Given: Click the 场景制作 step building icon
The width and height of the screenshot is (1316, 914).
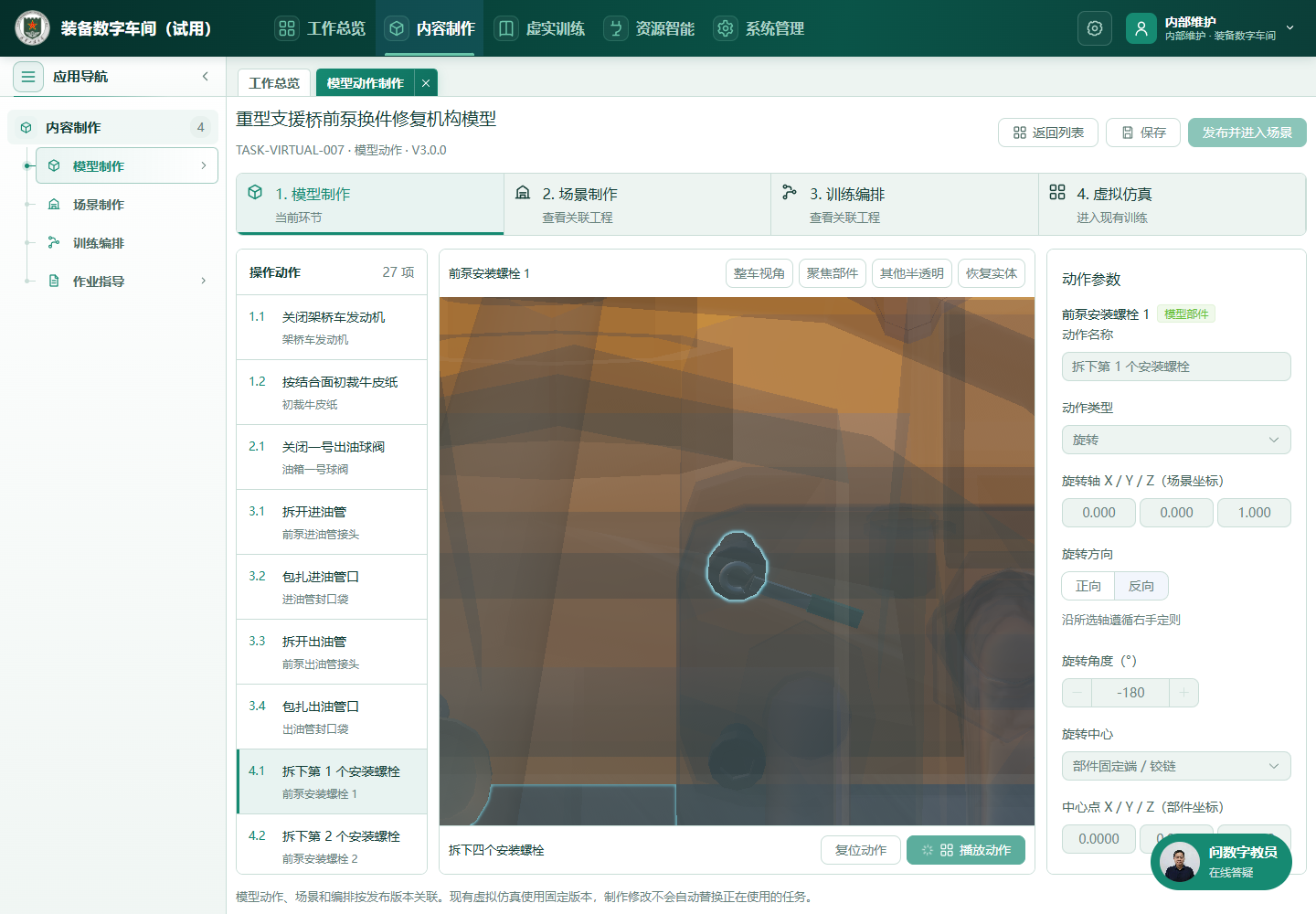Looking at the screenshot, I should [x=523, y=192].
